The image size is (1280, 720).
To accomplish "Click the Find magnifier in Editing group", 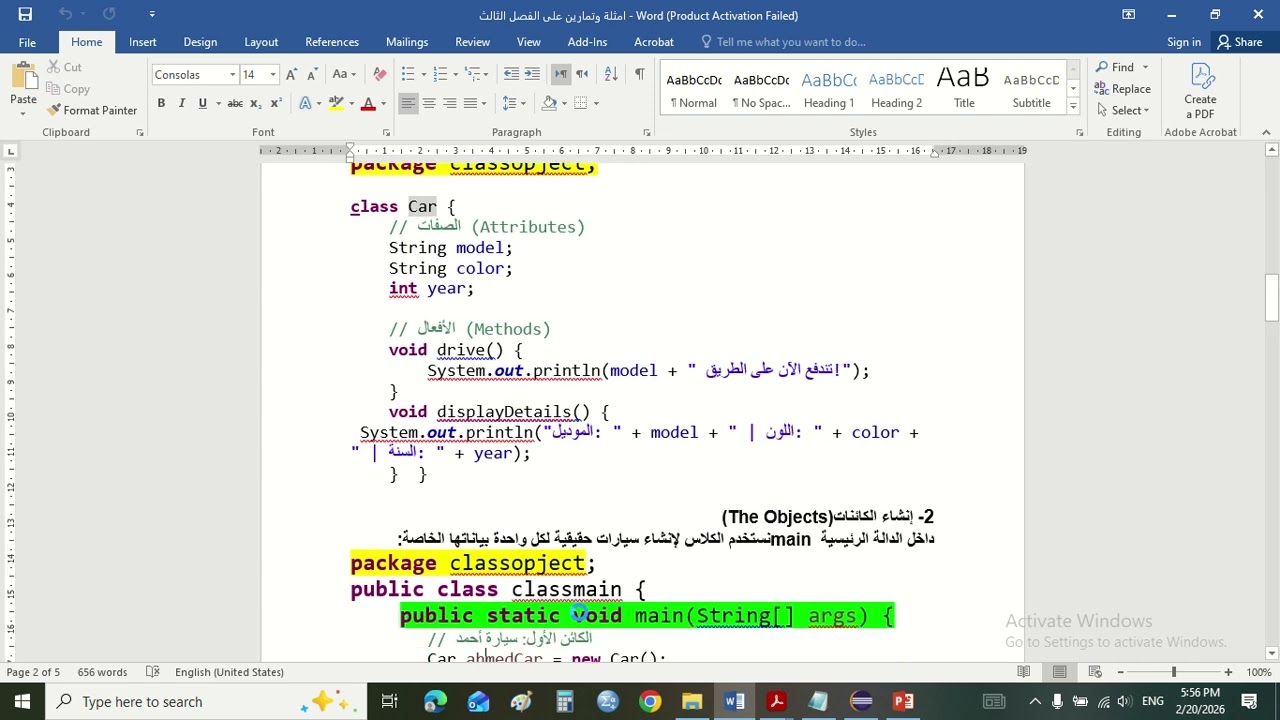I will coord(1115,67).
